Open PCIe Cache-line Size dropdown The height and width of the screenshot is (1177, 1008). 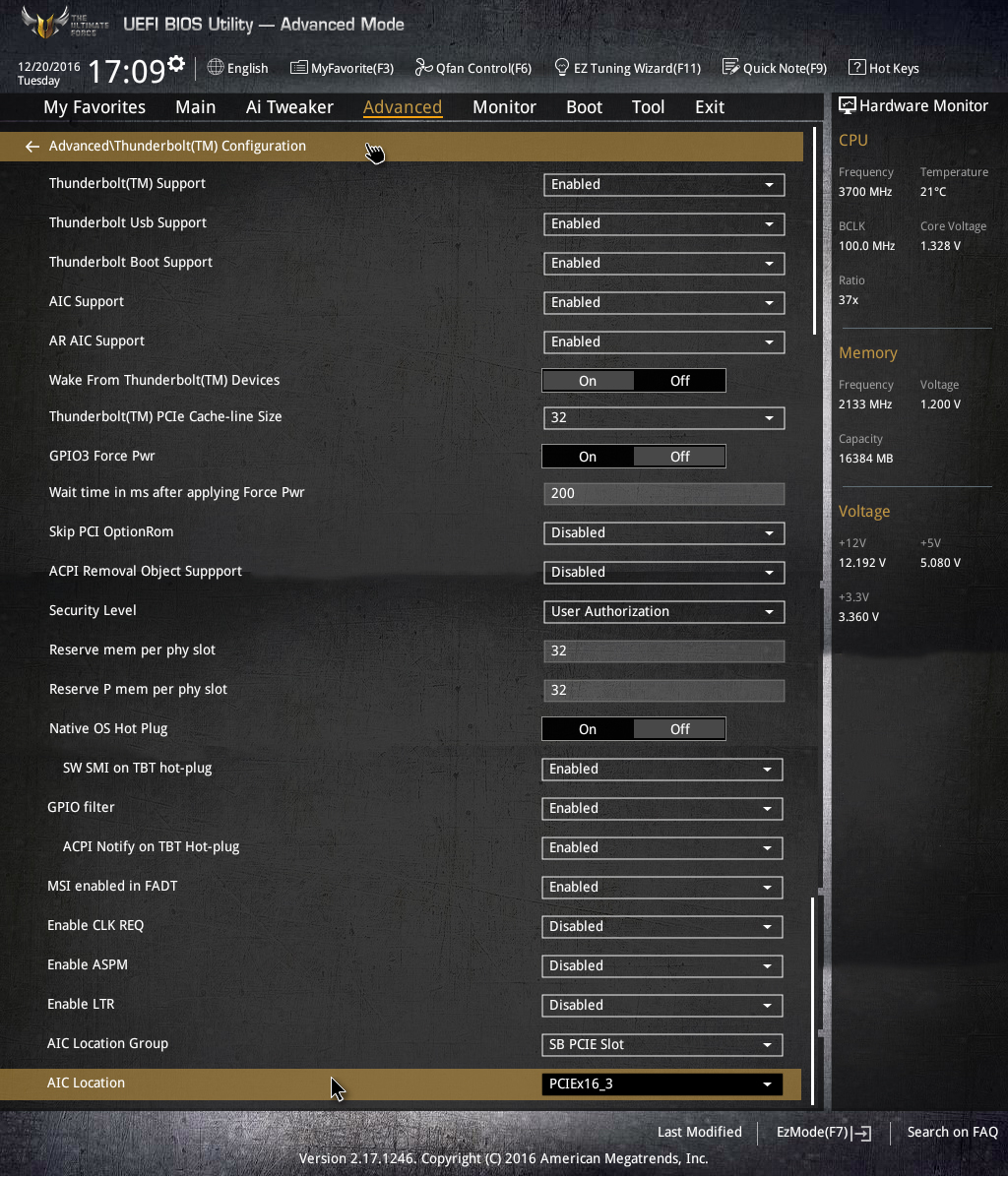click(663, 418)
